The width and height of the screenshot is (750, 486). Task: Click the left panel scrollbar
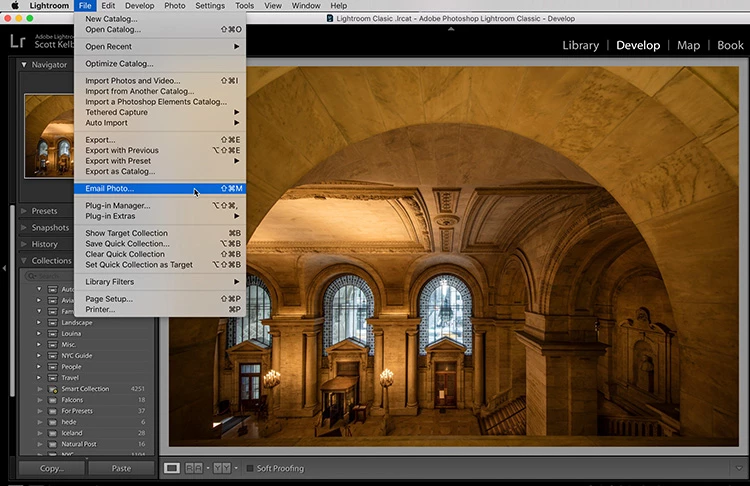(11, 300)
